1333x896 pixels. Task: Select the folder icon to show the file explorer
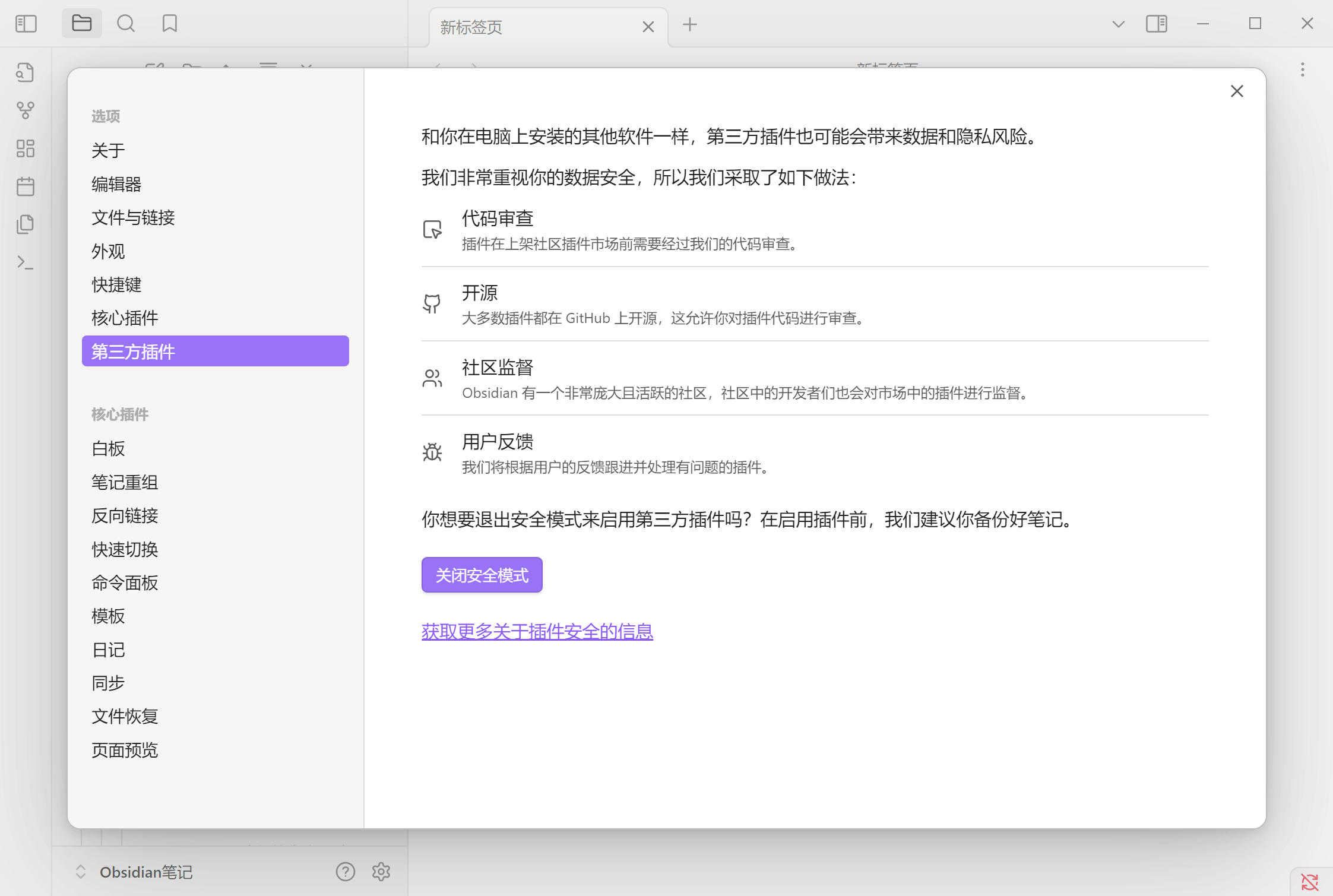[x=81, y=23]
